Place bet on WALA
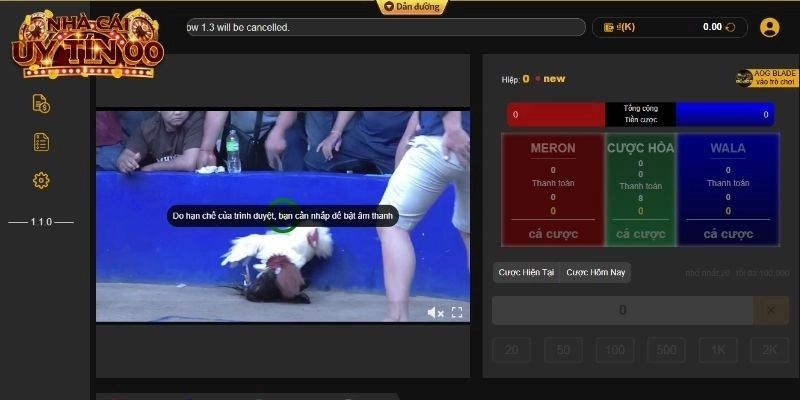 pyautogui.click(x=728, y=190)
